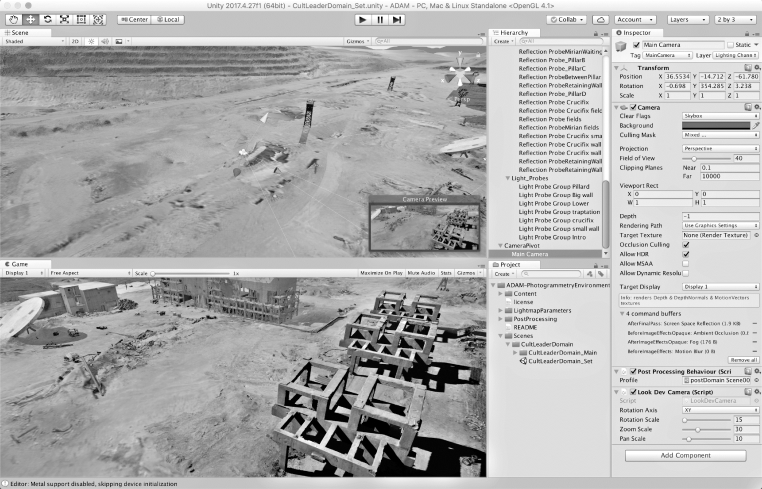Toggle Mute Audio in Game view
Viewport: 762px width, 489px height.
421,273
